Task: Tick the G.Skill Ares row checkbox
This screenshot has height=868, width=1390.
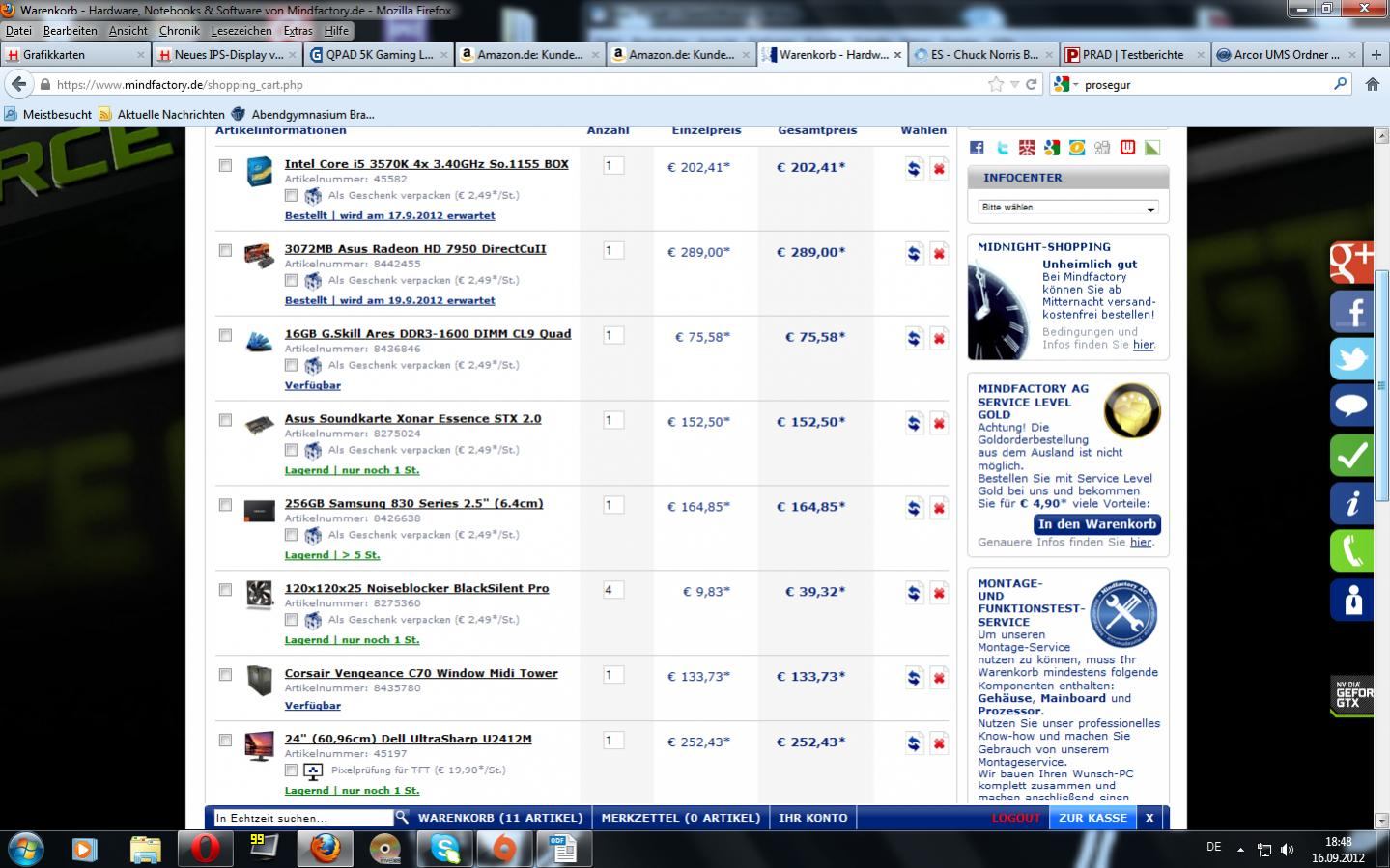Action: (x=225, y=335)
